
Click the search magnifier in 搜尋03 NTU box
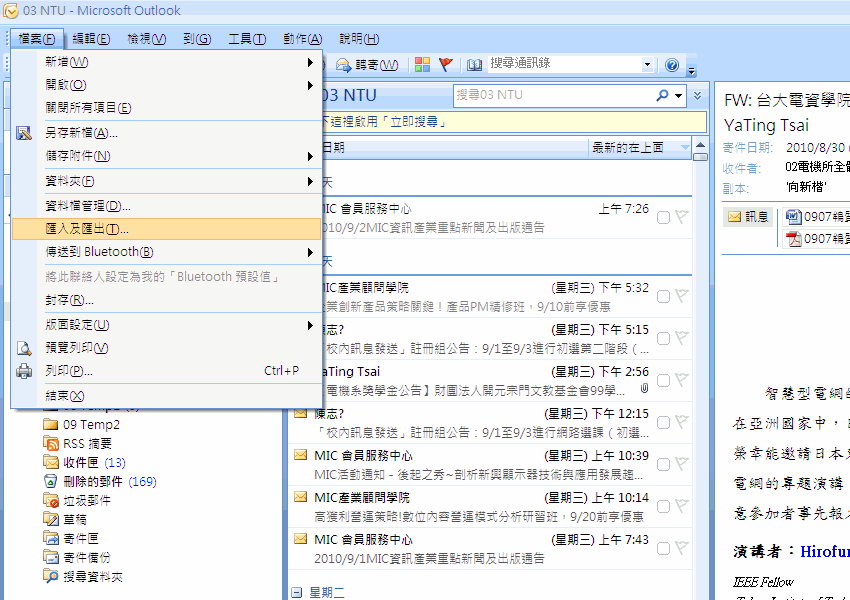pyautogui.click(x=662, y=95)
